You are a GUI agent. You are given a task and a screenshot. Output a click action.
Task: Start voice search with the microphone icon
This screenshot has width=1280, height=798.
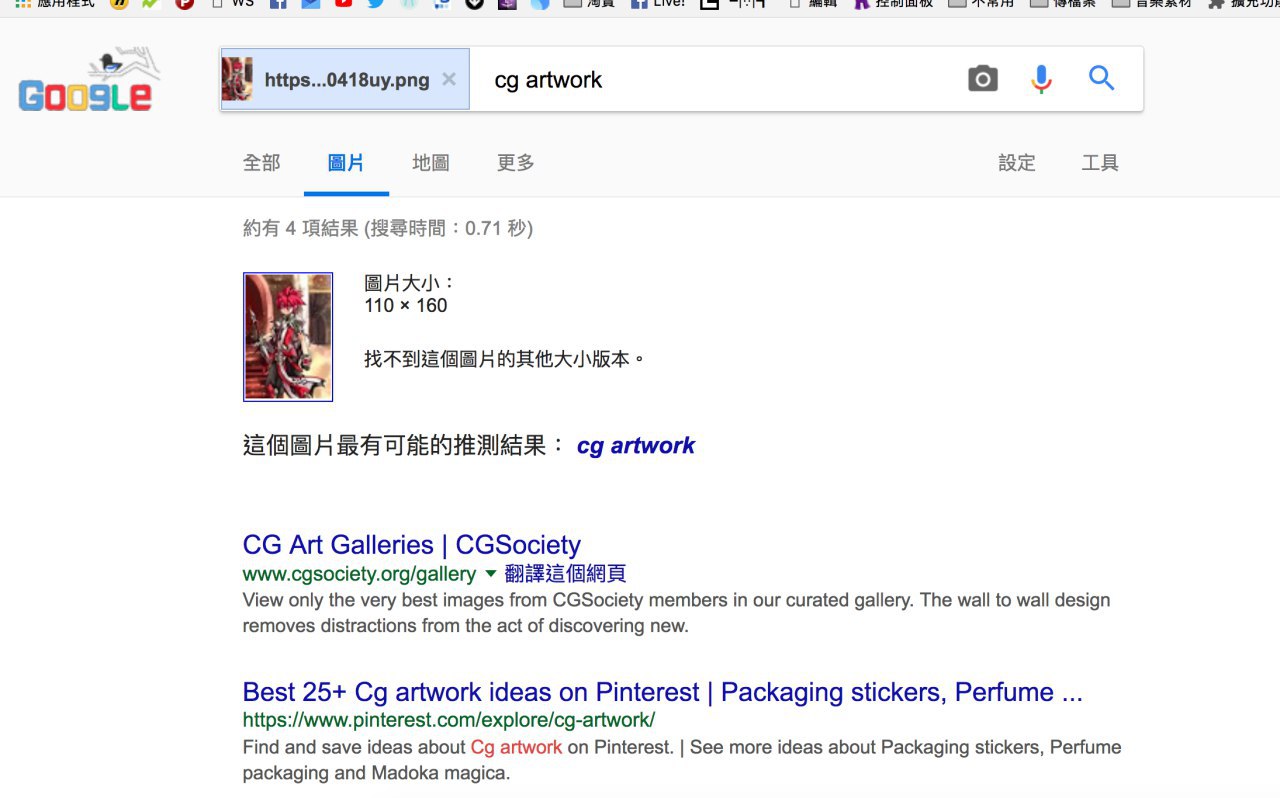1041,79
